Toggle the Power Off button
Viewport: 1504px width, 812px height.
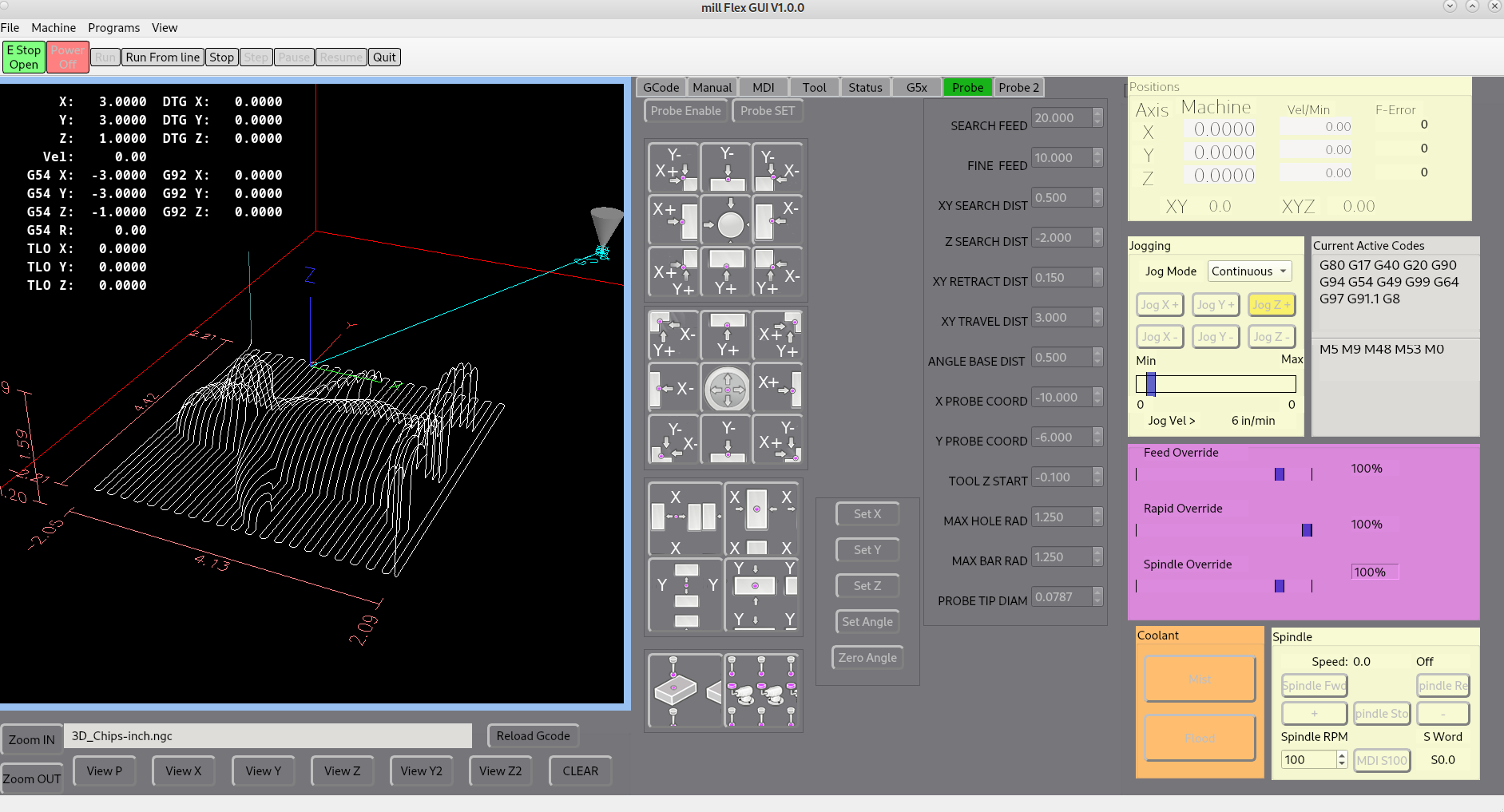(68, 57)
